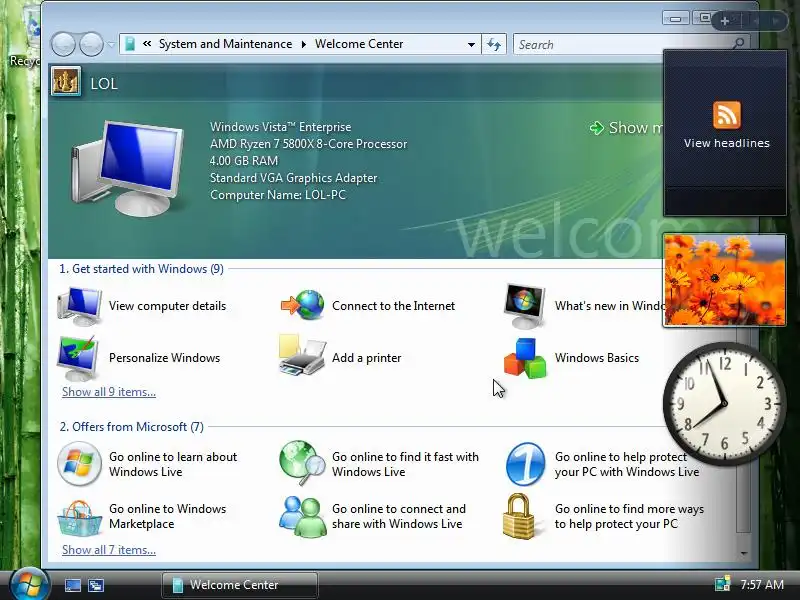Open the What's new in Windows monitor icon

point(524,307)
